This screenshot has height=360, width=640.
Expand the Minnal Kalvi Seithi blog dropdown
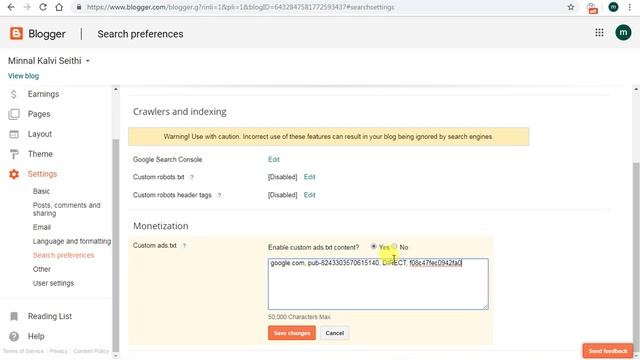tap(88, 61)
